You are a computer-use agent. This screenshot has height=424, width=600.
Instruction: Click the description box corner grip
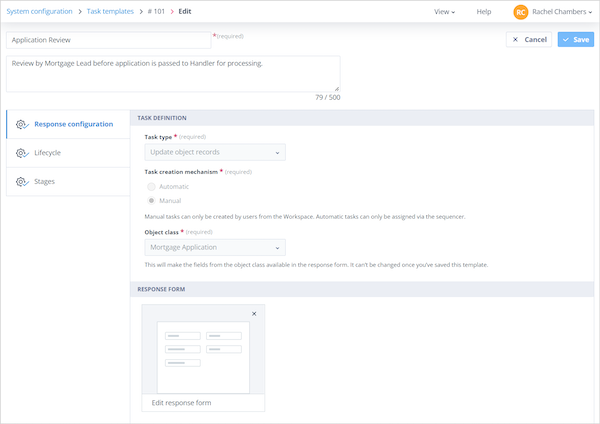coord(337,88)
